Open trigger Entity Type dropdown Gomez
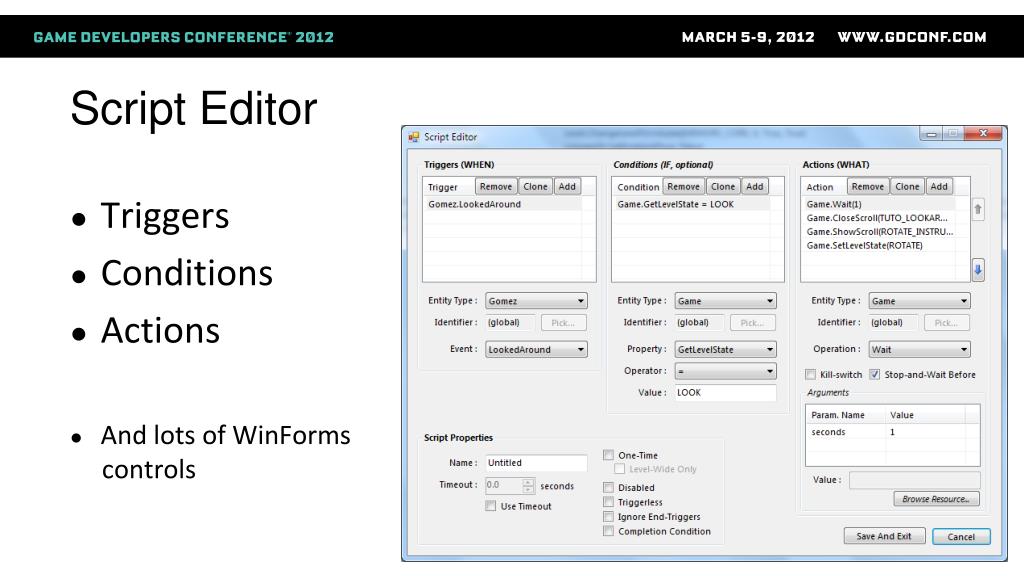 pyautogui.click(x=536, y=300)
